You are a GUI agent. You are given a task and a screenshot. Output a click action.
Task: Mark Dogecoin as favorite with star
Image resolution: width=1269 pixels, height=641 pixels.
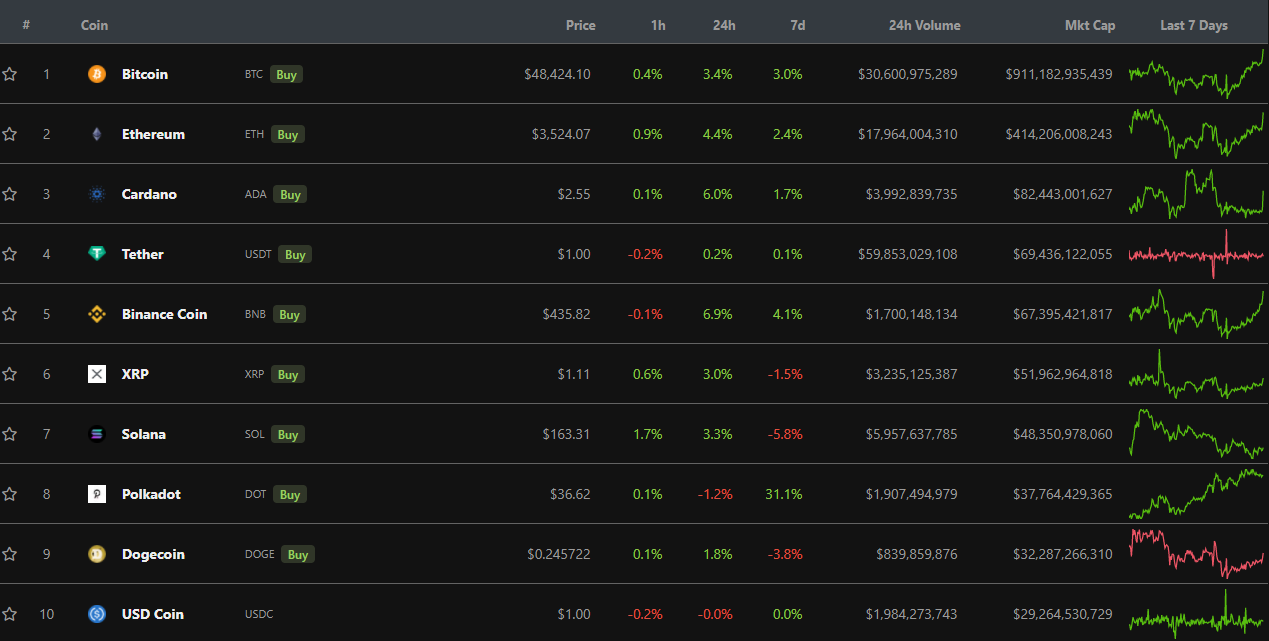coord(10,554)
